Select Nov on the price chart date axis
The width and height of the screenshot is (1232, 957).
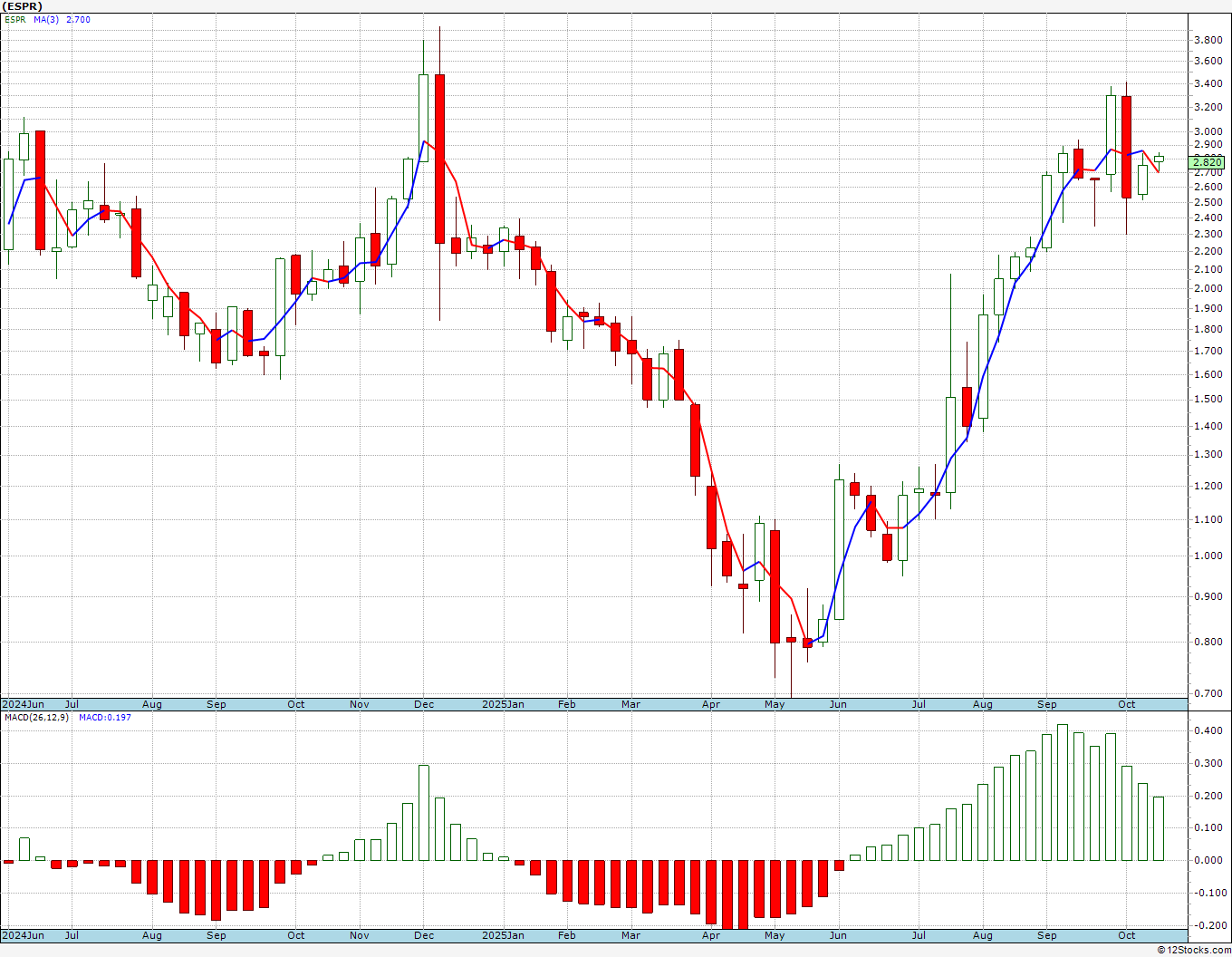coord(360,704)
